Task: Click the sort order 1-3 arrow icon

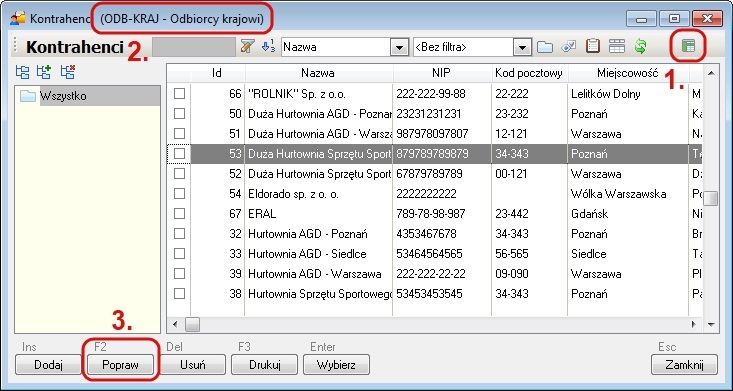Action: click(268, 46)
